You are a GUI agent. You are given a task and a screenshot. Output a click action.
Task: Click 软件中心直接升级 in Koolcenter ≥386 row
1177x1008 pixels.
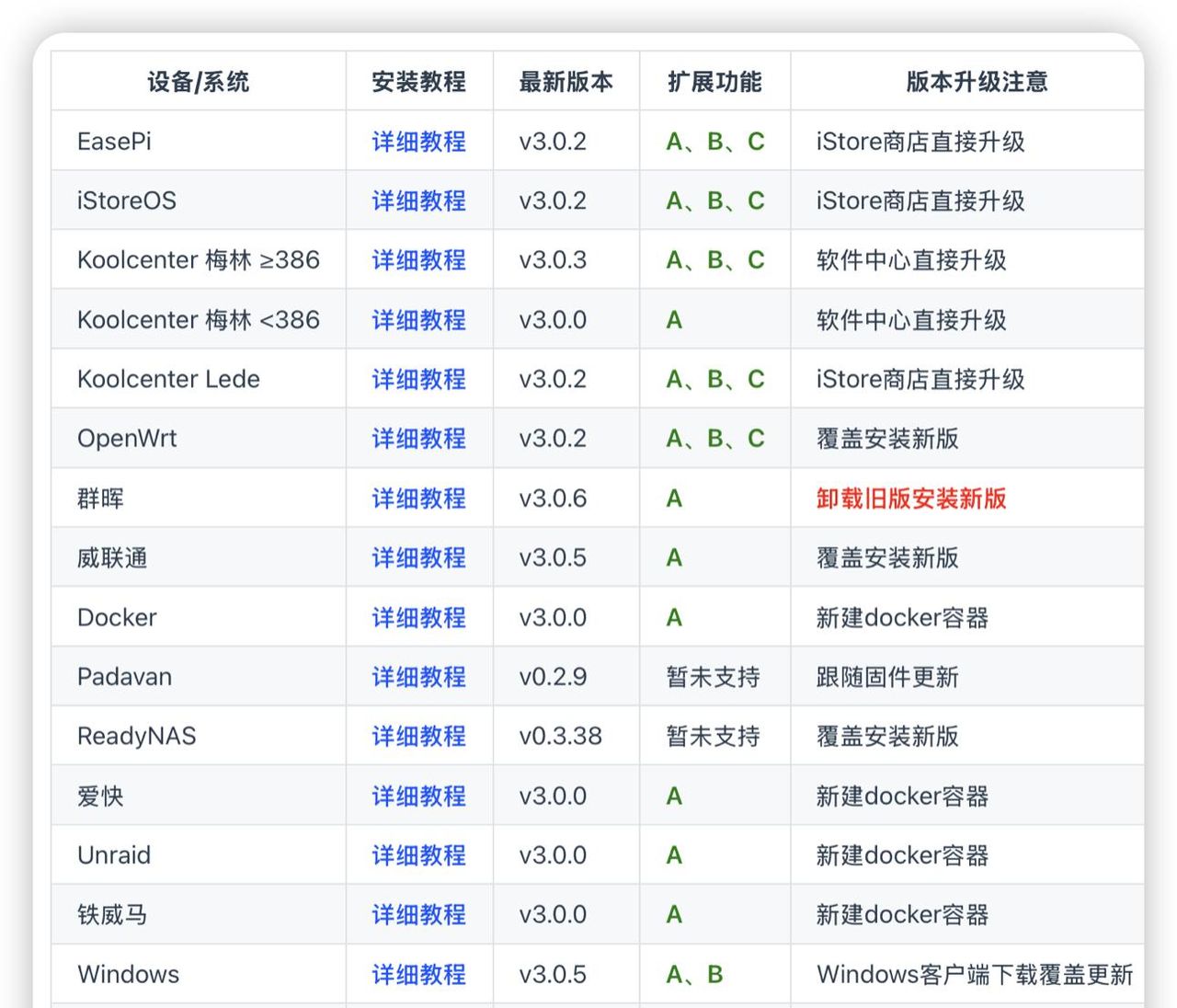tap(911, 260)
